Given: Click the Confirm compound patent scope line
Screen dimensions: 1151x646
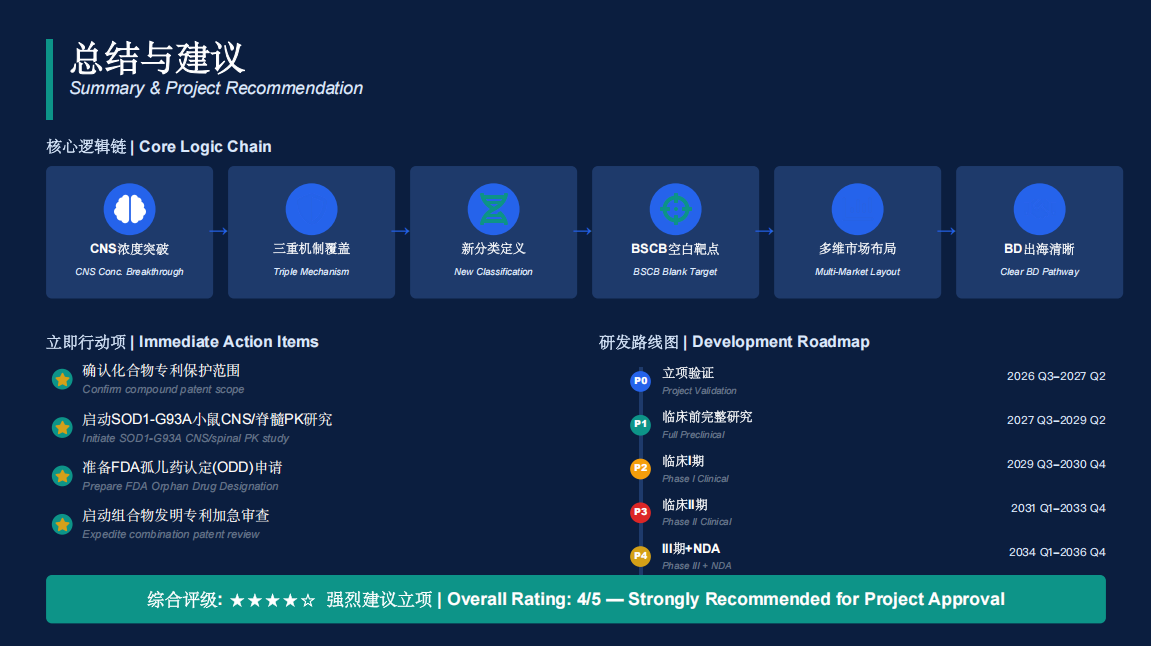Looking at the screenshot, I should coord(163,389).
